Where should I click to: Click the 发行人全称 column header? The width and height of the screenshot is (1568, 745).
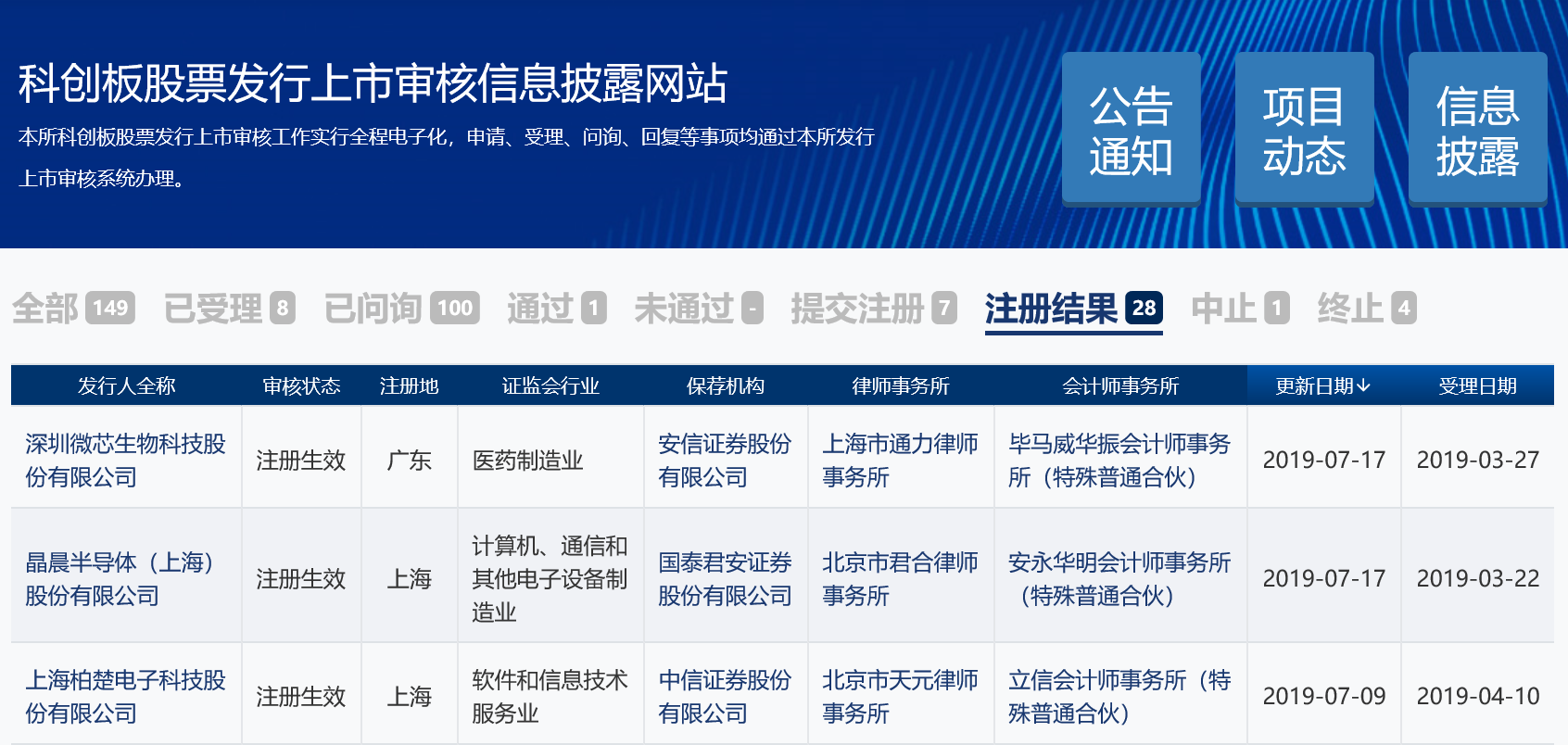[x=126, y=385]
